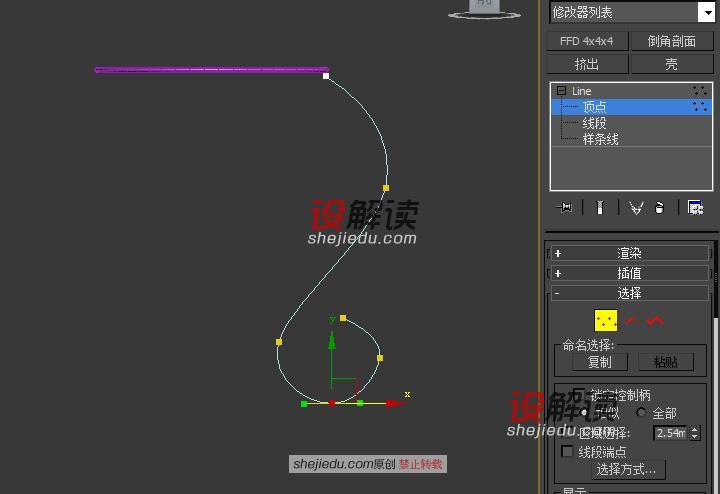The image size is (720, 494).
Task: Apply the FFD 4x4x4 modifier button
Action: (587, 41)
